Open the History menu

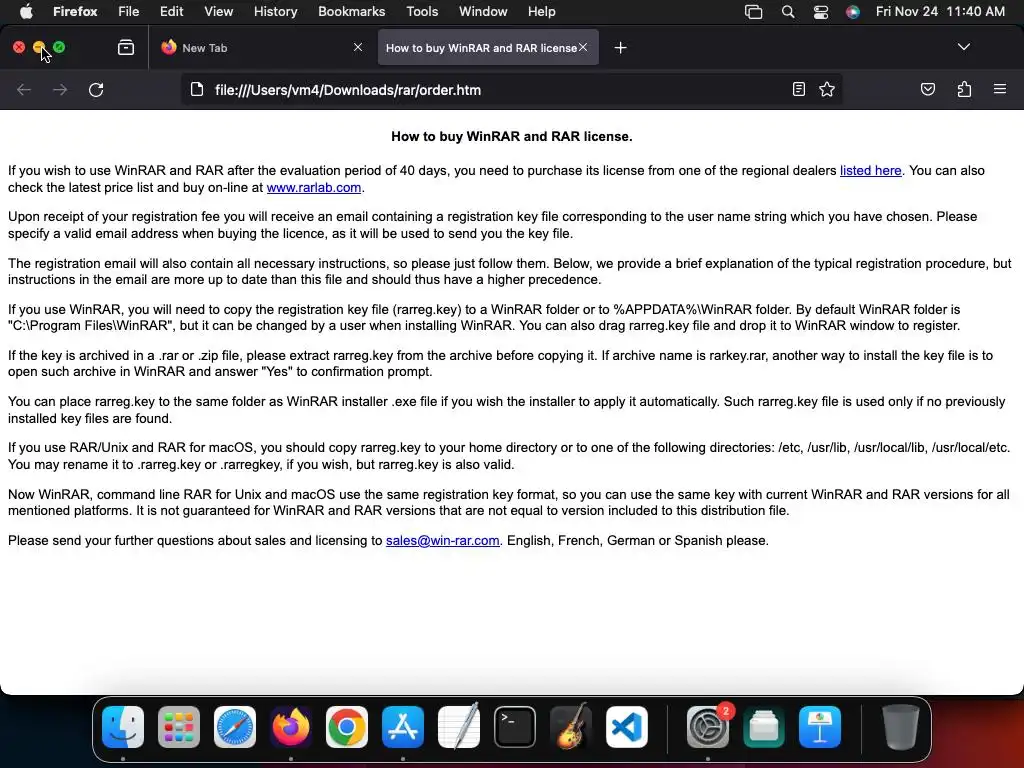click(276, 11)
